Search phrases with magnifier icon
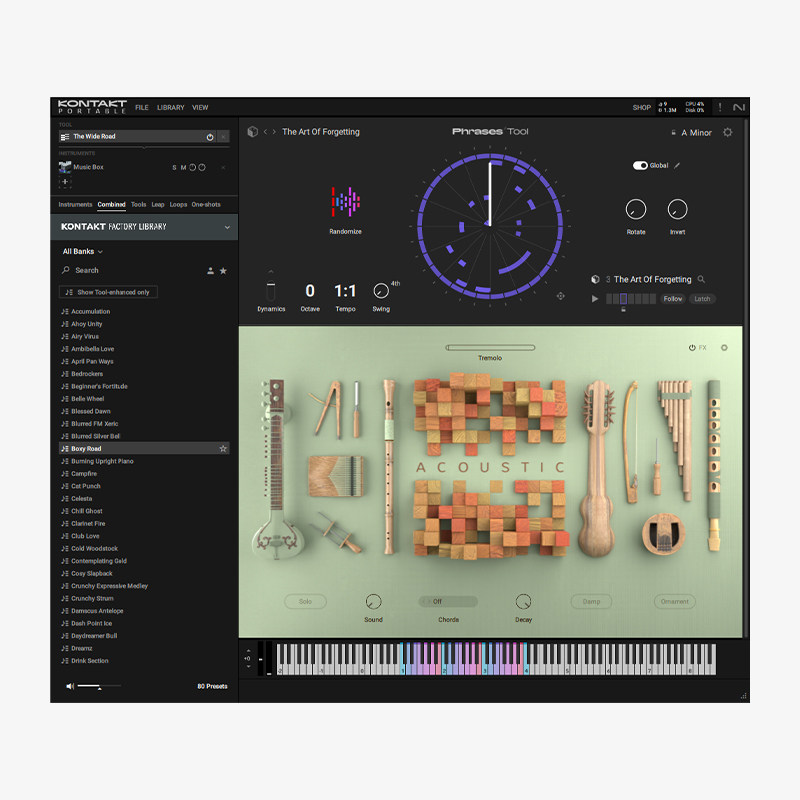The image size is (800, 800). pyautogui.click(x=701, y=279)
